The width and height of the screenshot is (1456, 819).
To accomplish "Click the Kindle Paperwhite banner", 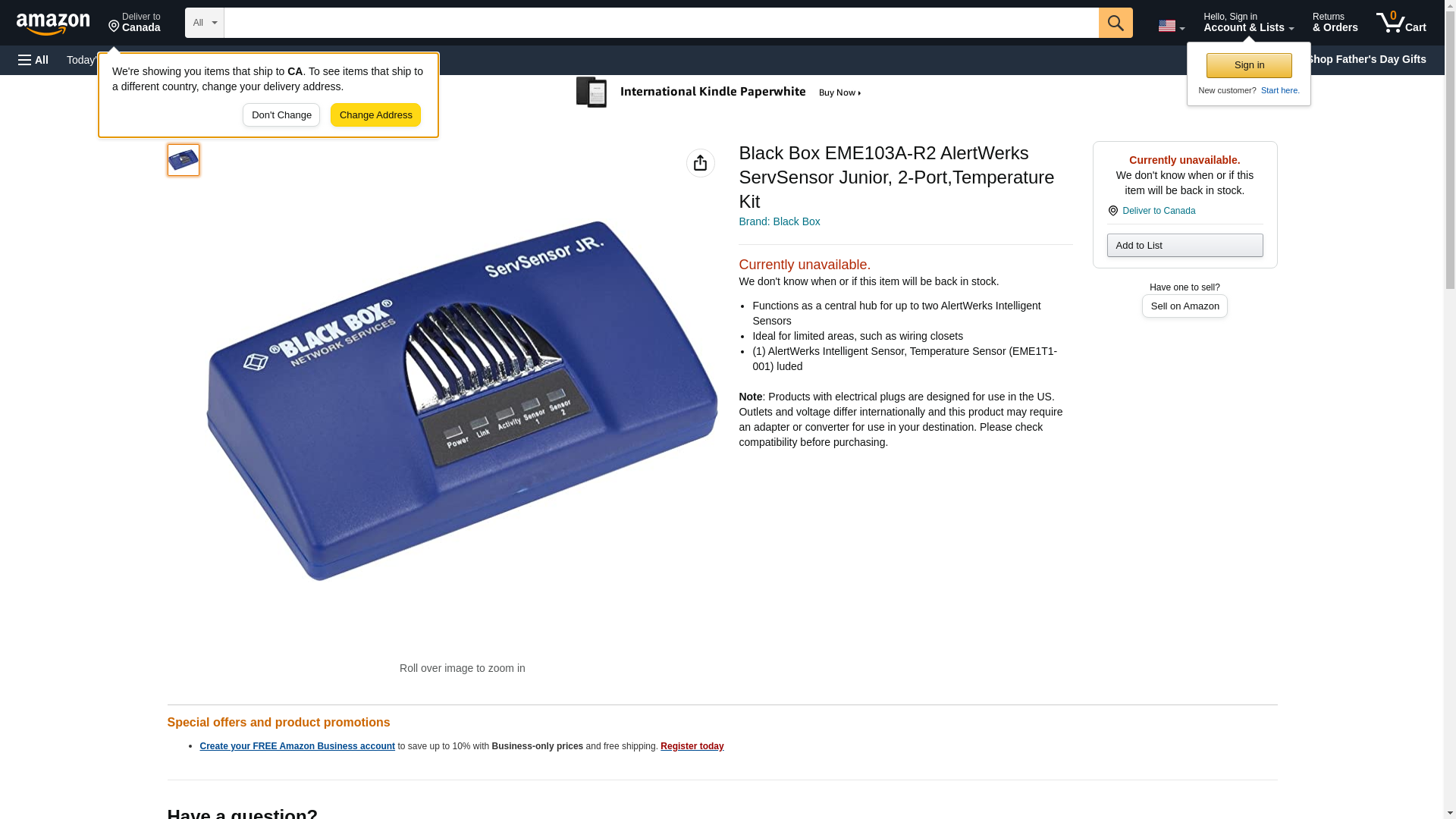I will click(x=719, y=93).
